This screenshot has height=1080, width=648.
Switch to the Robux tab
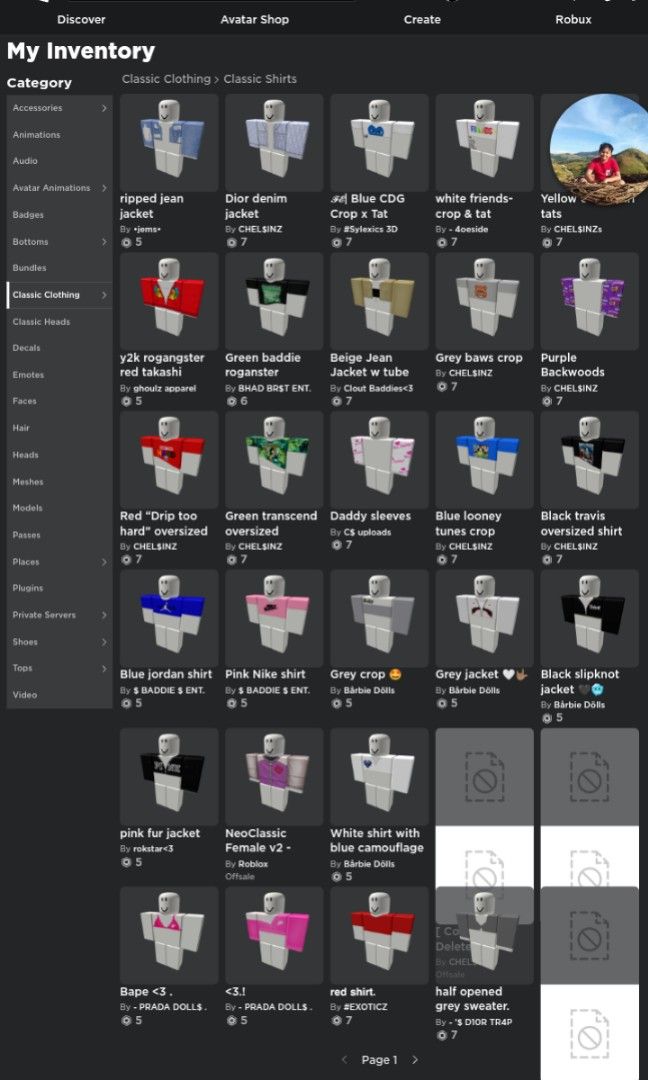click(573, 19)
